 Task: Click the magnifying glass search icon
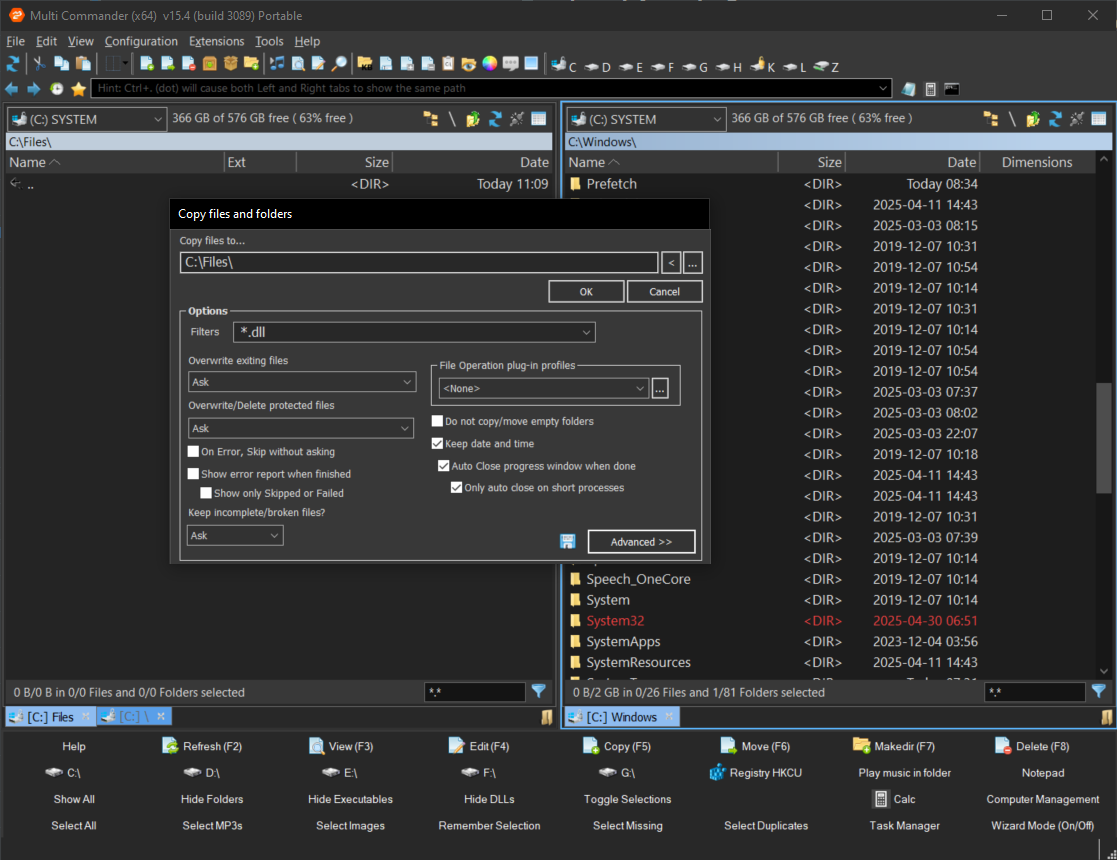click(340, 64)
